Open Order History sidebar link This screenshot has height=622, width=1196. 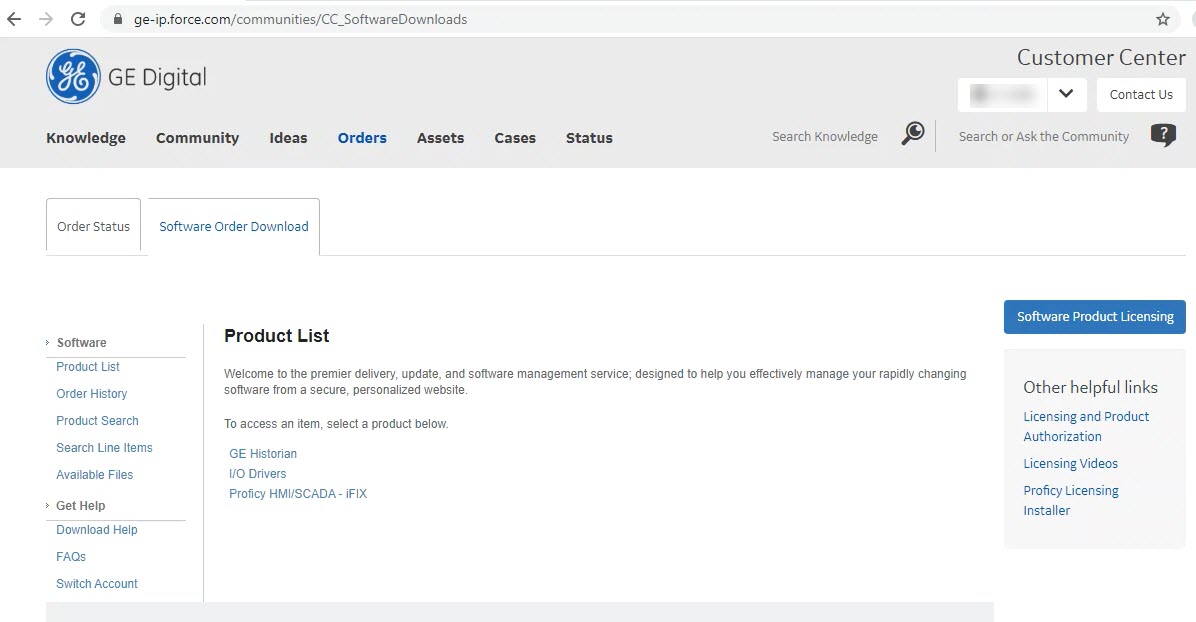click(x=92, y=394)
